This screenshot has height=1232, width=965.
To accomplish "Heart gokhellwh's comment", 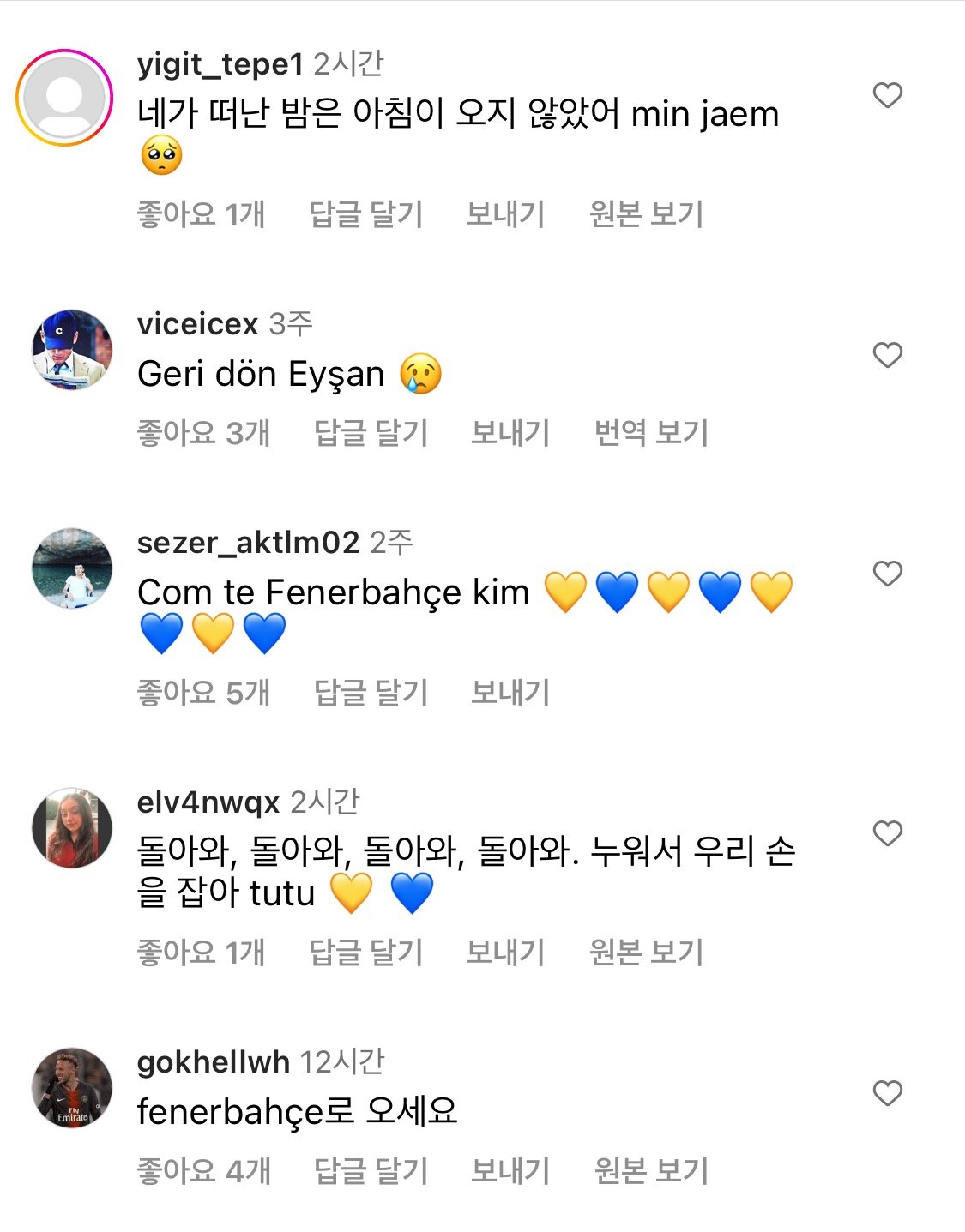I will coord(887,1093).
